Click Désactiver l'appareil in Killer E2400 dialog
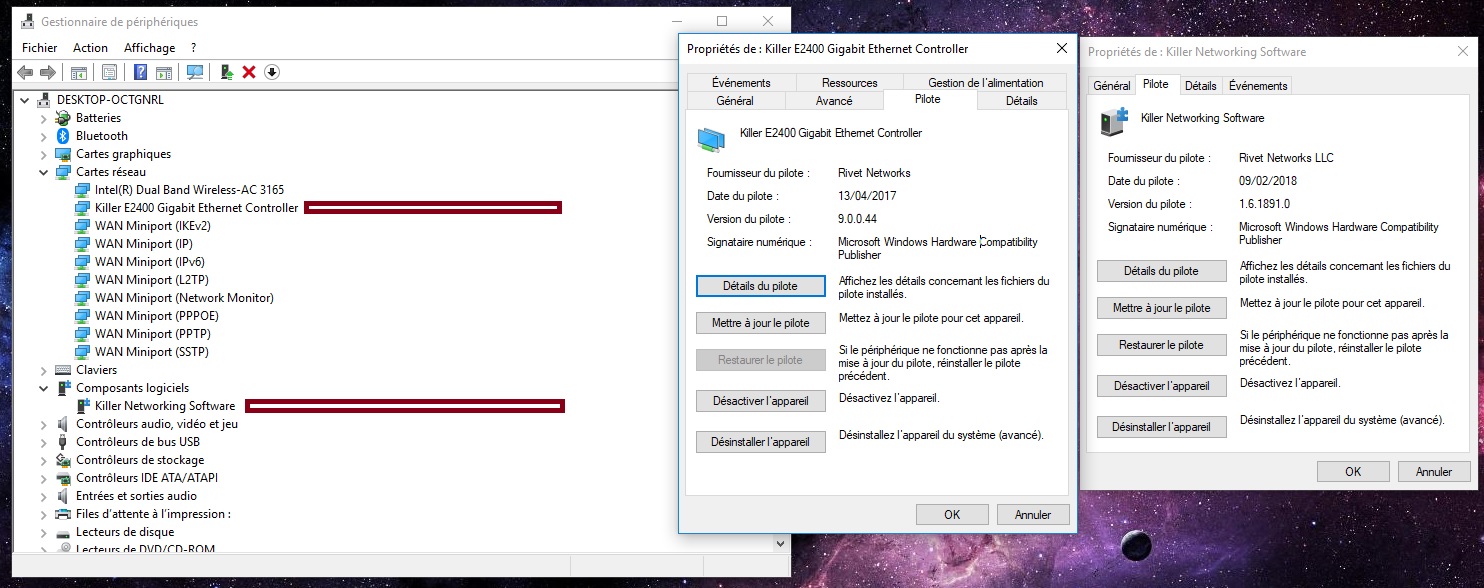Image resolution: width=1484 pixels, height=588 pixels. [761, 401]
